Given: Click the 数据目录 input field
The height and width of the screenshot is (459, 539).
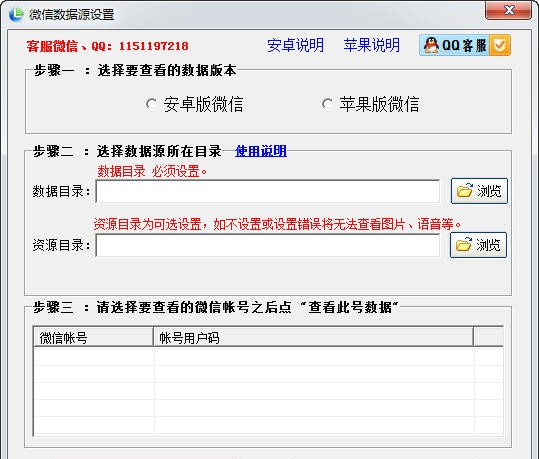Looking at the screenshot, I should pos(268,191).
